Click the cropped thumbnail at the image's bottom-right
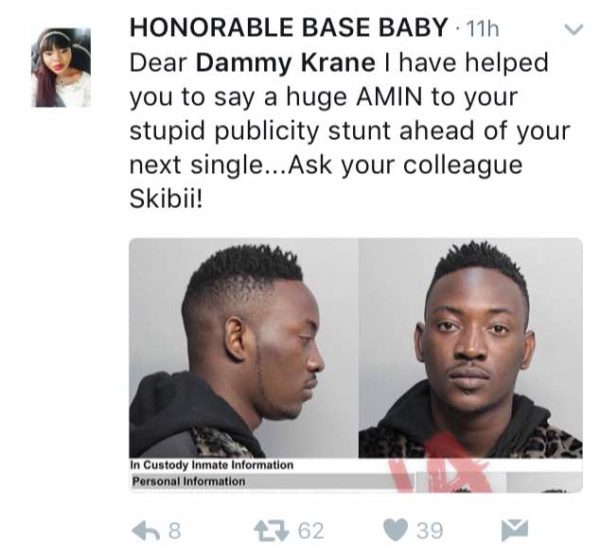This screenshot has width=600, height=557. pyautogui.click(x=544, y=482)
